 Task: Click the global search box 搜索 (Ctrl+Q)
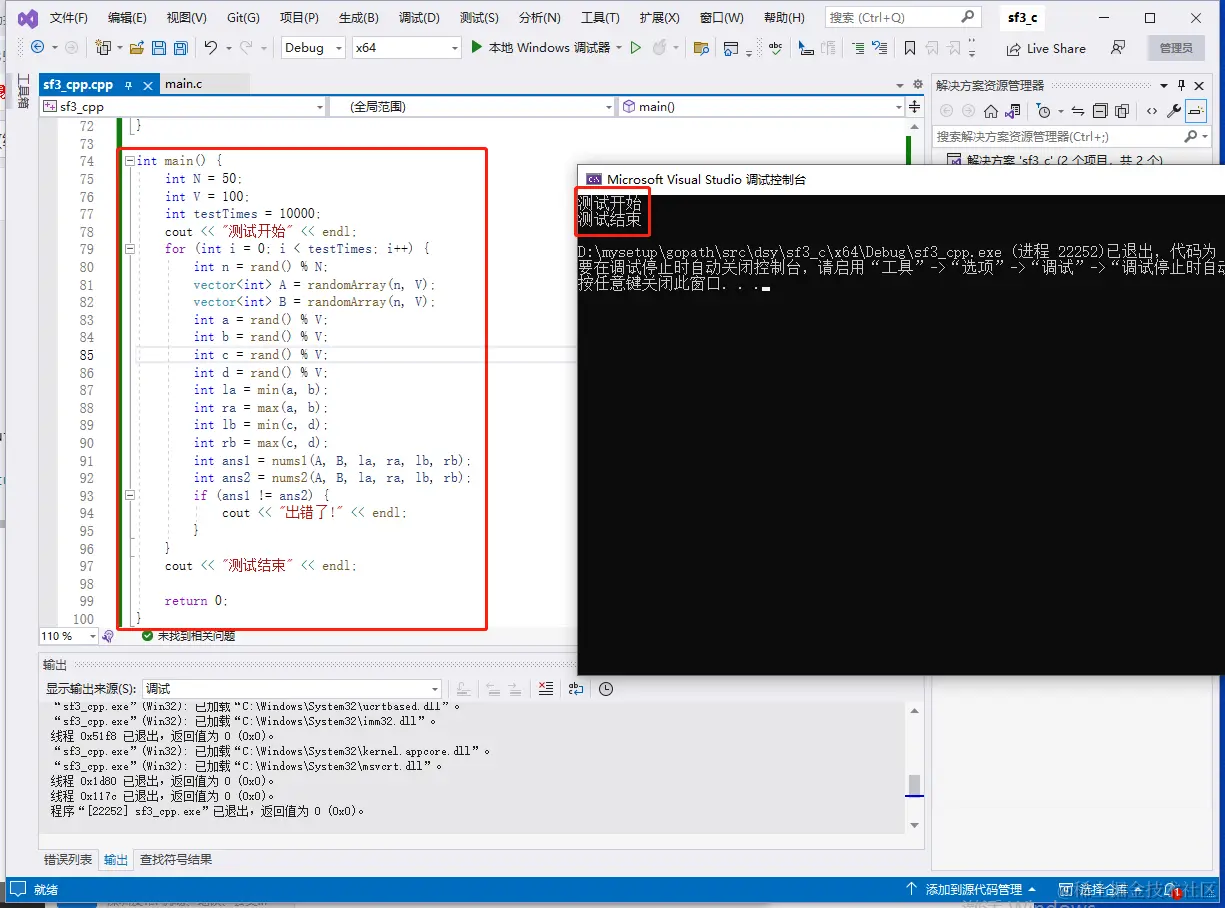[901, 18]
